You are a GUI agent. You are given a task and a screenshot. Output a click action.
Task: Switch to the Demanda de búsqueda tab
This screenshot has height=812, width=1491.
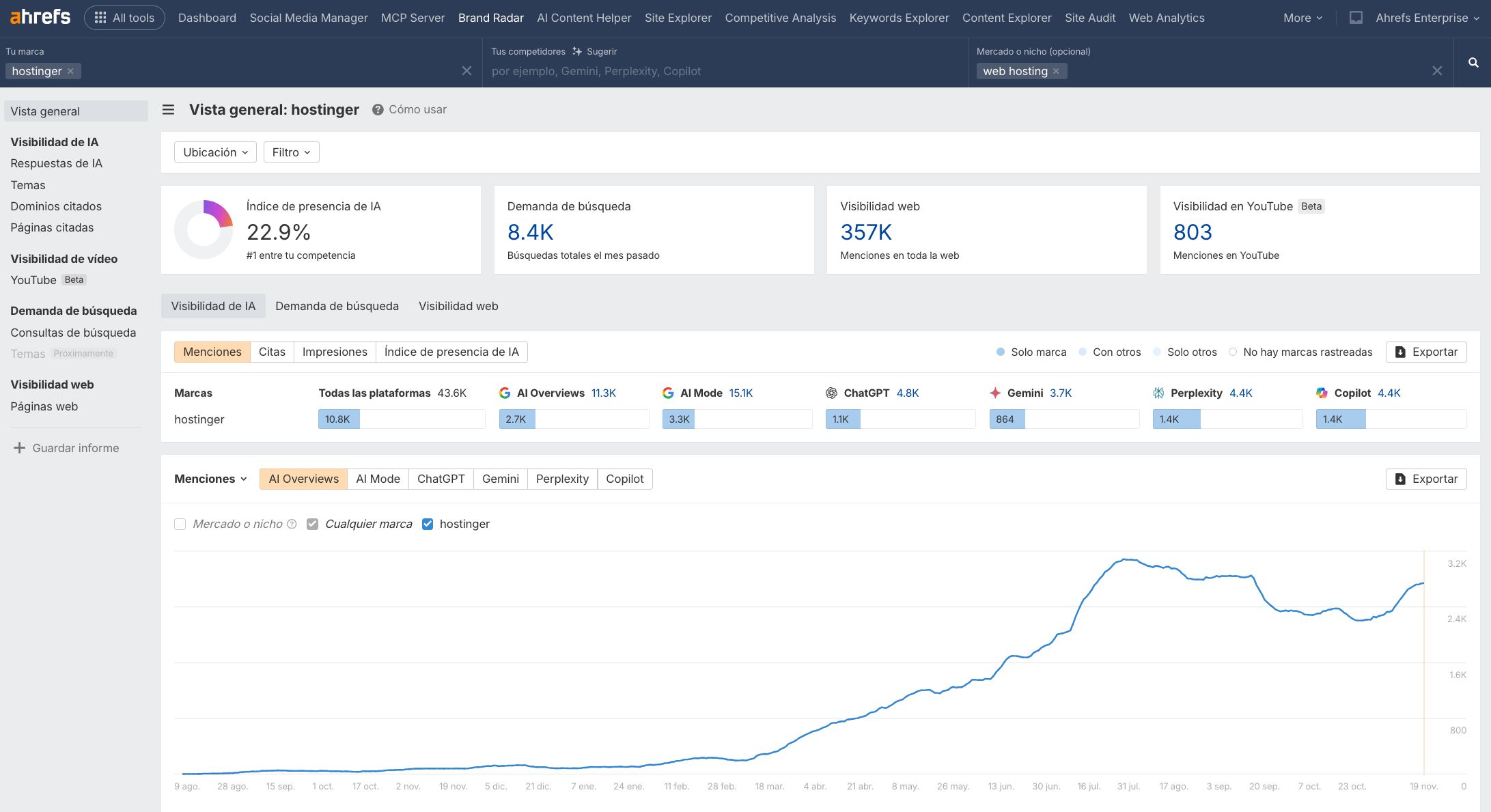[337, 306]
